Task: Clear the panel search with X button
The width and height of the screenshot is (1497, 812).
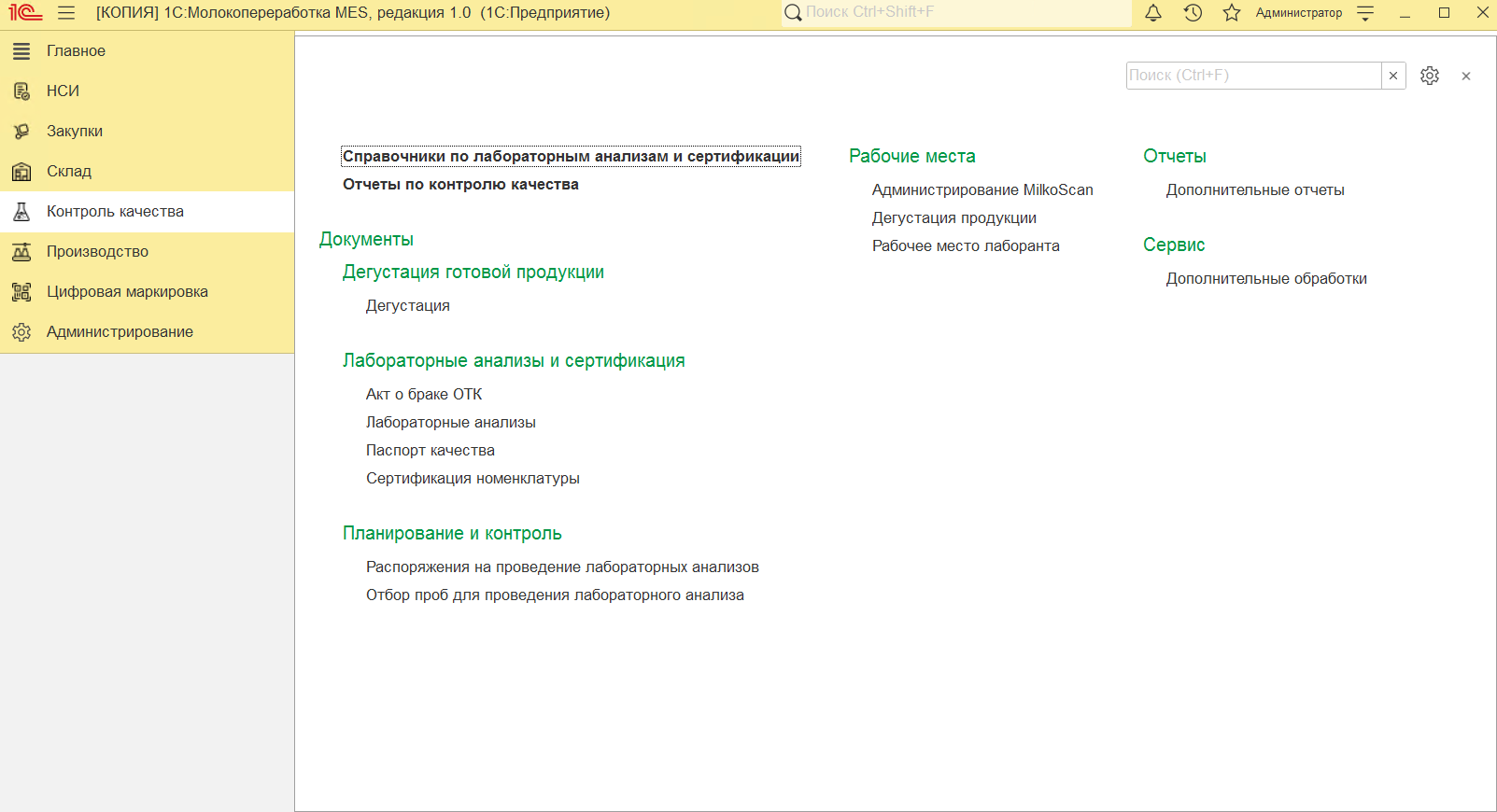Action: (x=1393, y=76)
